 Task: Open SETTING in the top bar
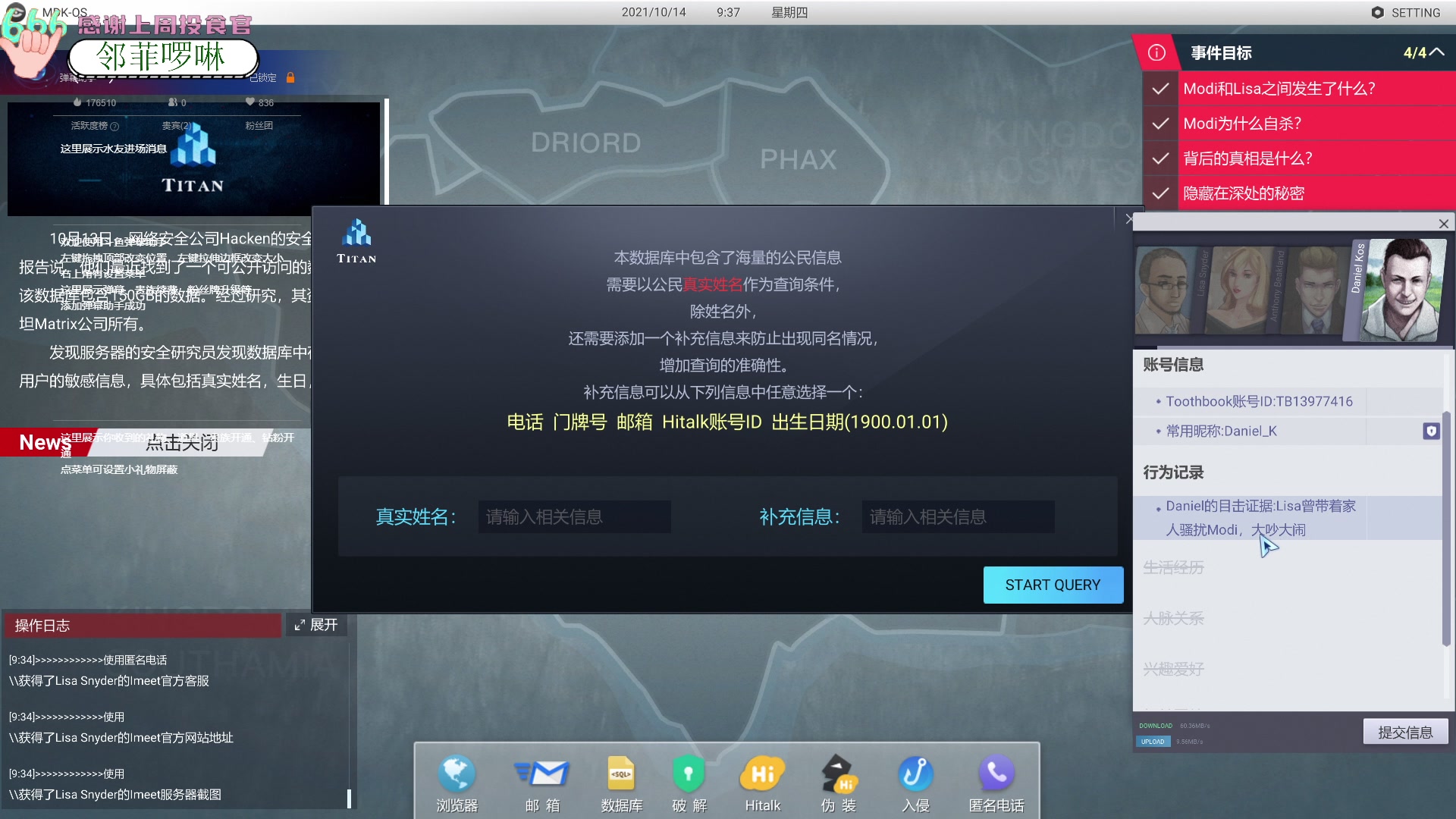pyautogui.click(x=1405, y=13)
